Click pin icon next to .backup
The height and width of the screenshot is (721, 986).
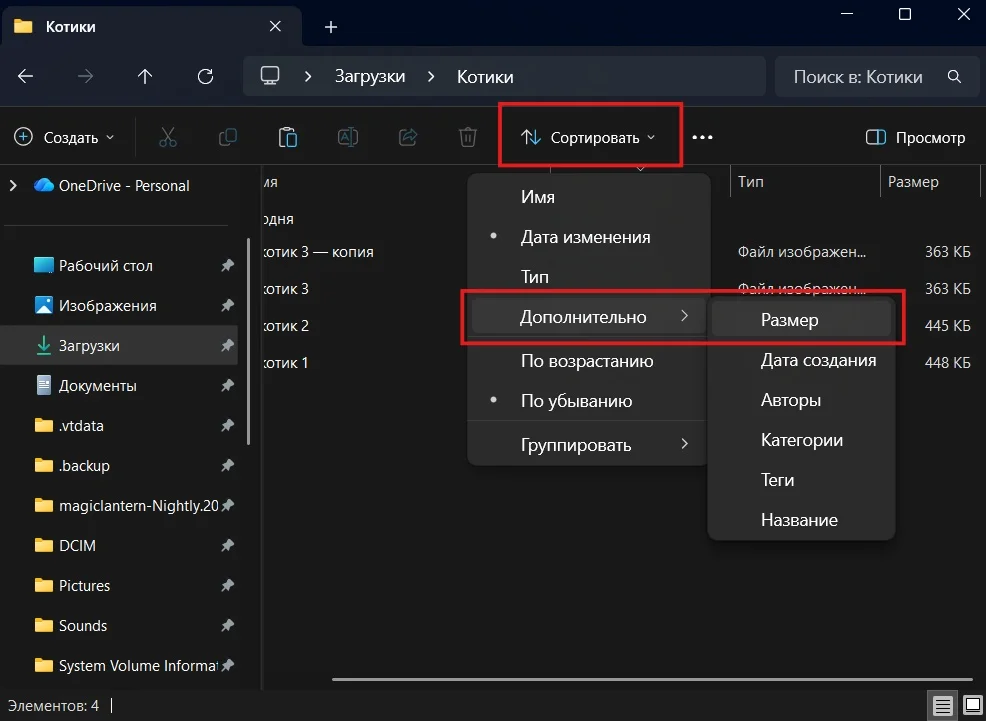tap(227, 465)
